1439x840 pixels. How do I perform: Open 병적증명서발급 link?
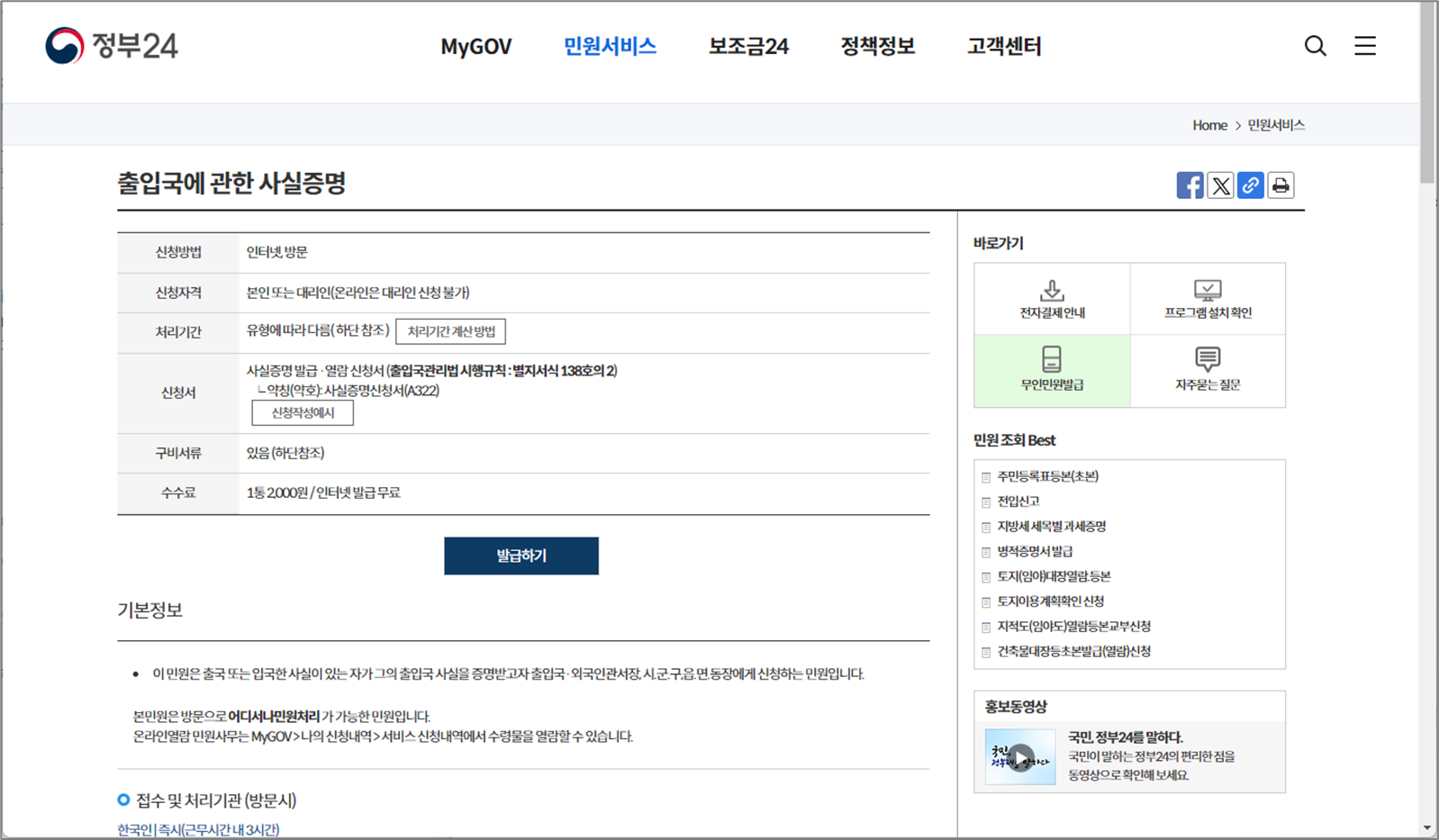(1035, 551)
